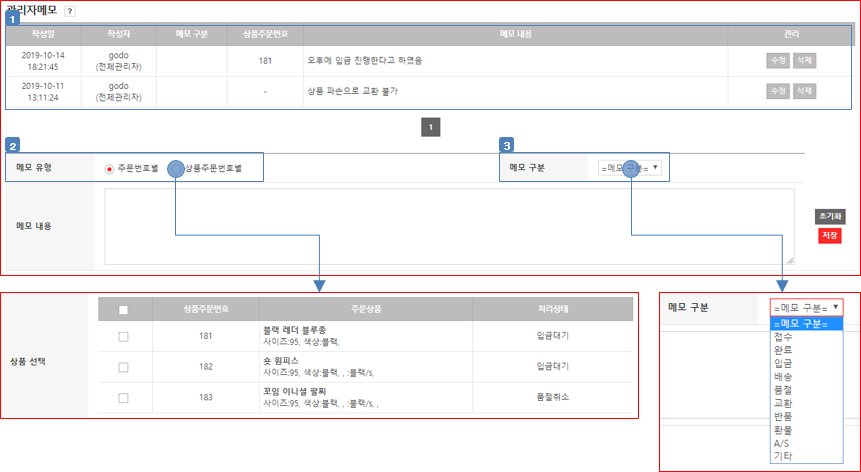Choose 교환 in the dropdown list

[806, 403]
